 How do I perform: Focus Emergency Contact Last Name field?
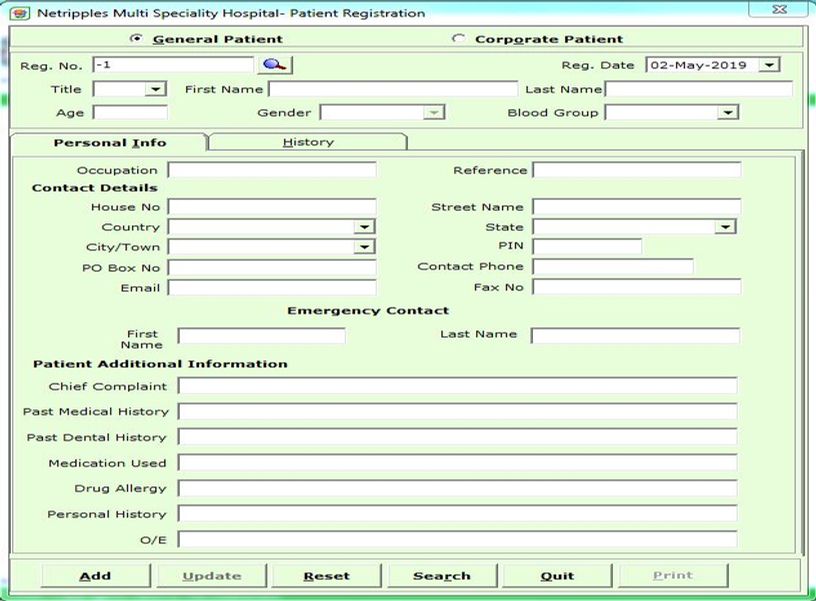coord(635,336)
